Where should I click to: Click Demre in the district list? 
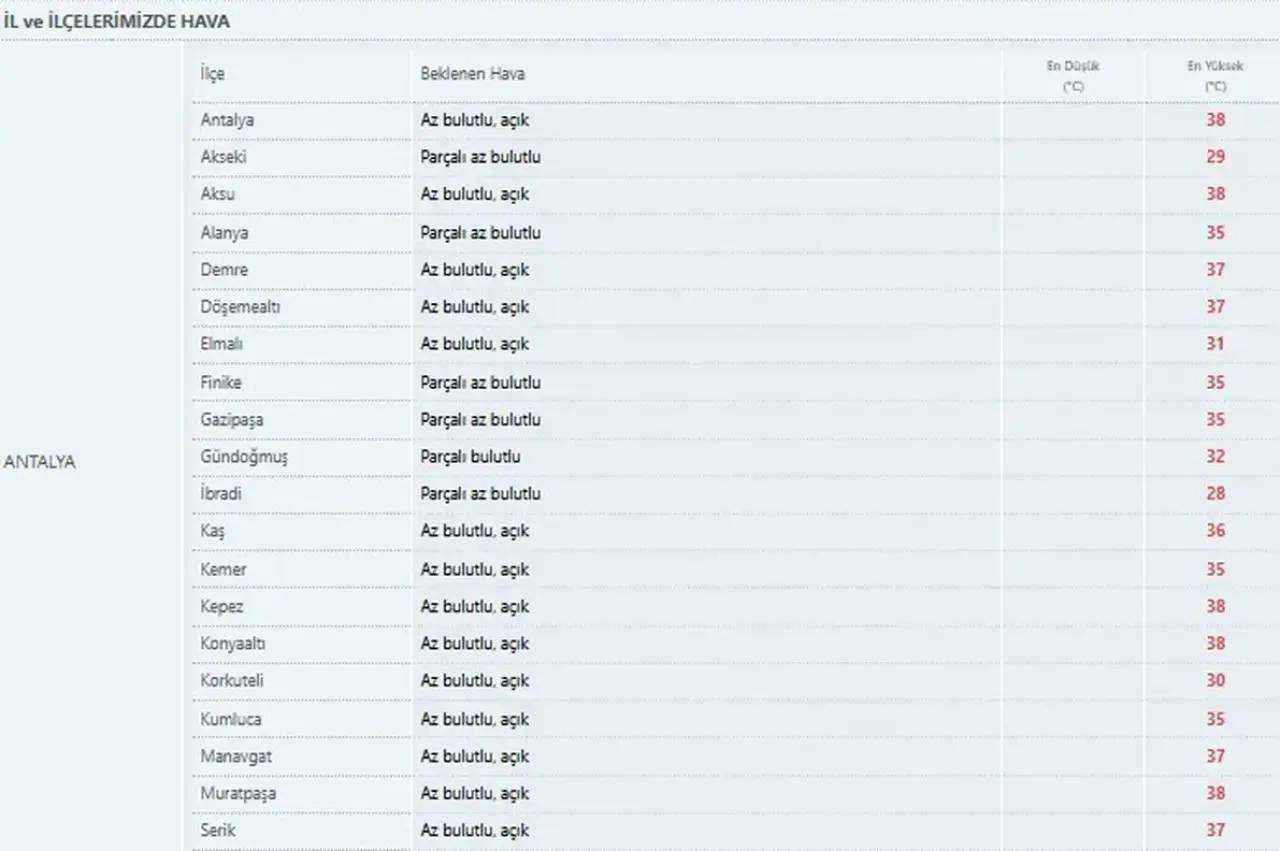[224, 270]
